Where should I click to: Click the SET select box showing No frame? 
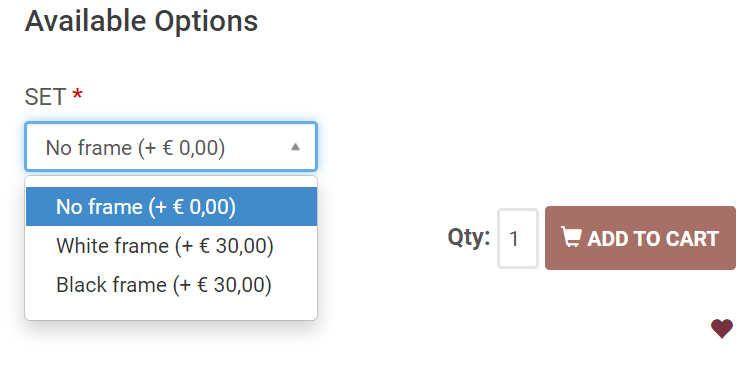(171, 147)
